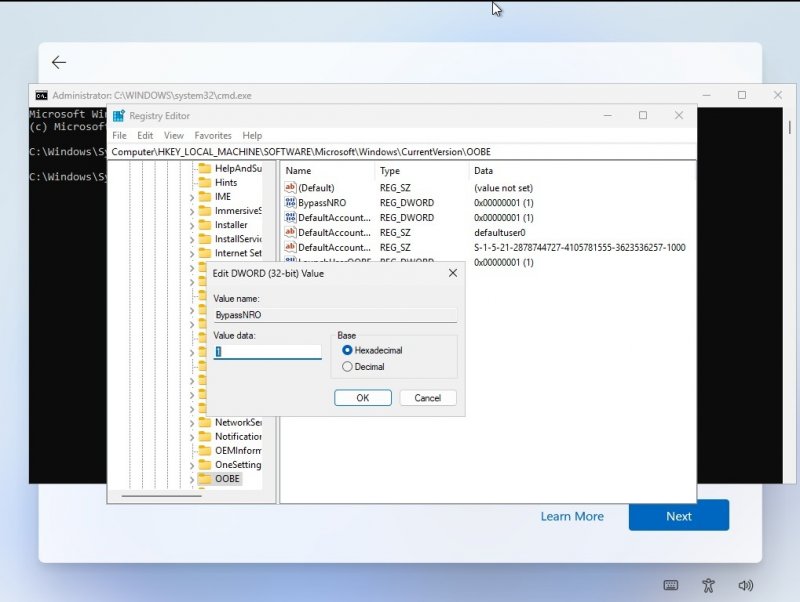
Task: Open the accessibility figure icon
Action: 708,585
